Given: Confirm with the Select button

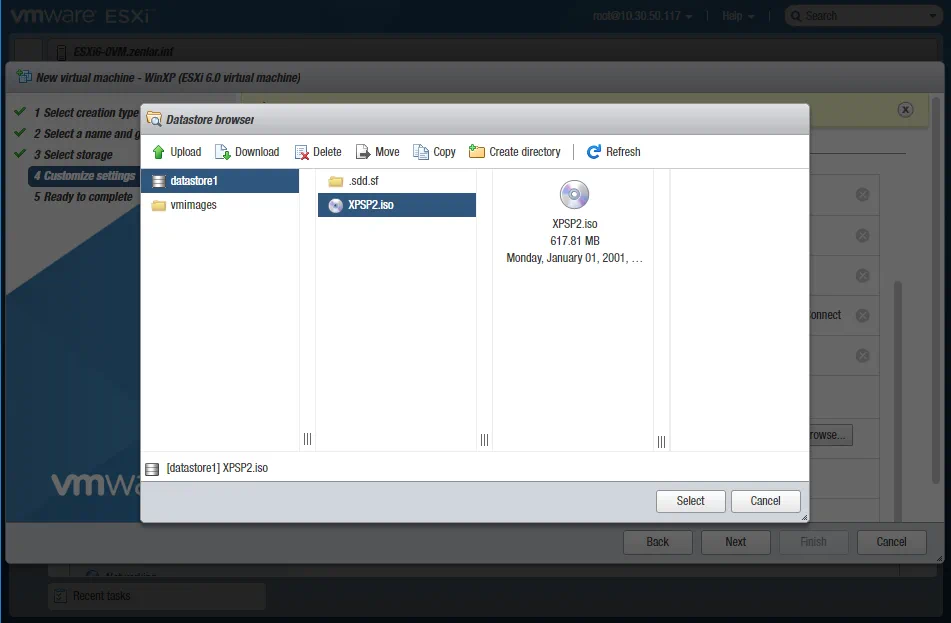Looking at the screenshot, I should 690,501.
